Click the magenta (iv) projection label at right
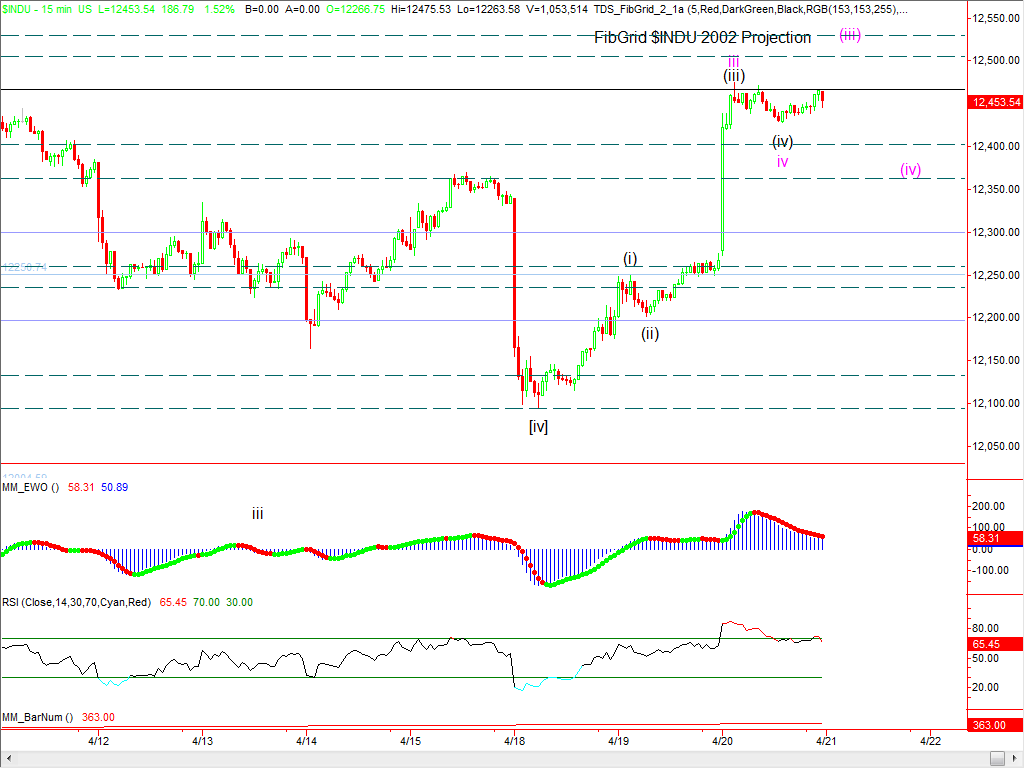The width and height of the screenshot is (1024, 768). click(x=909, y=170)
